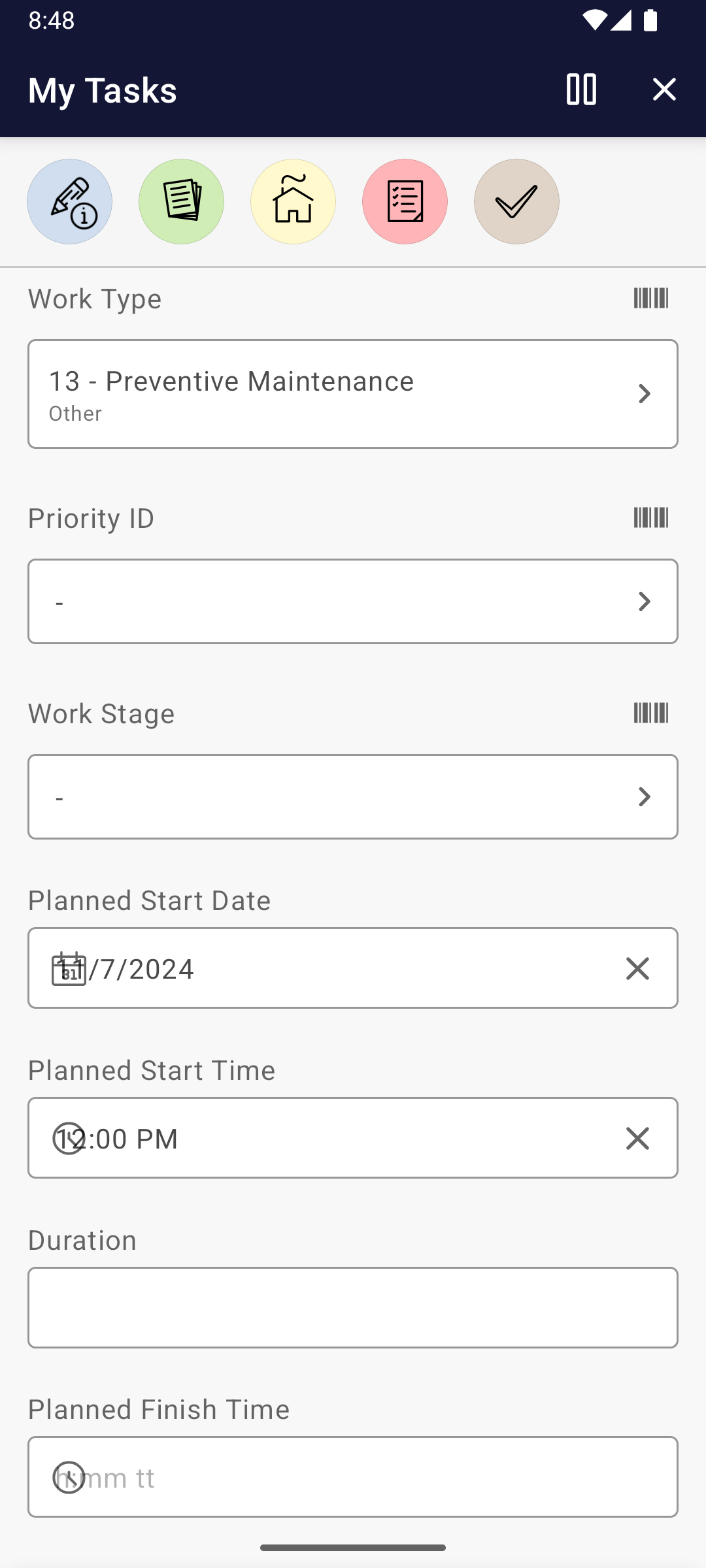Expand the Work Stage picker
The image size is (706, 1568).
coord(353,796)
